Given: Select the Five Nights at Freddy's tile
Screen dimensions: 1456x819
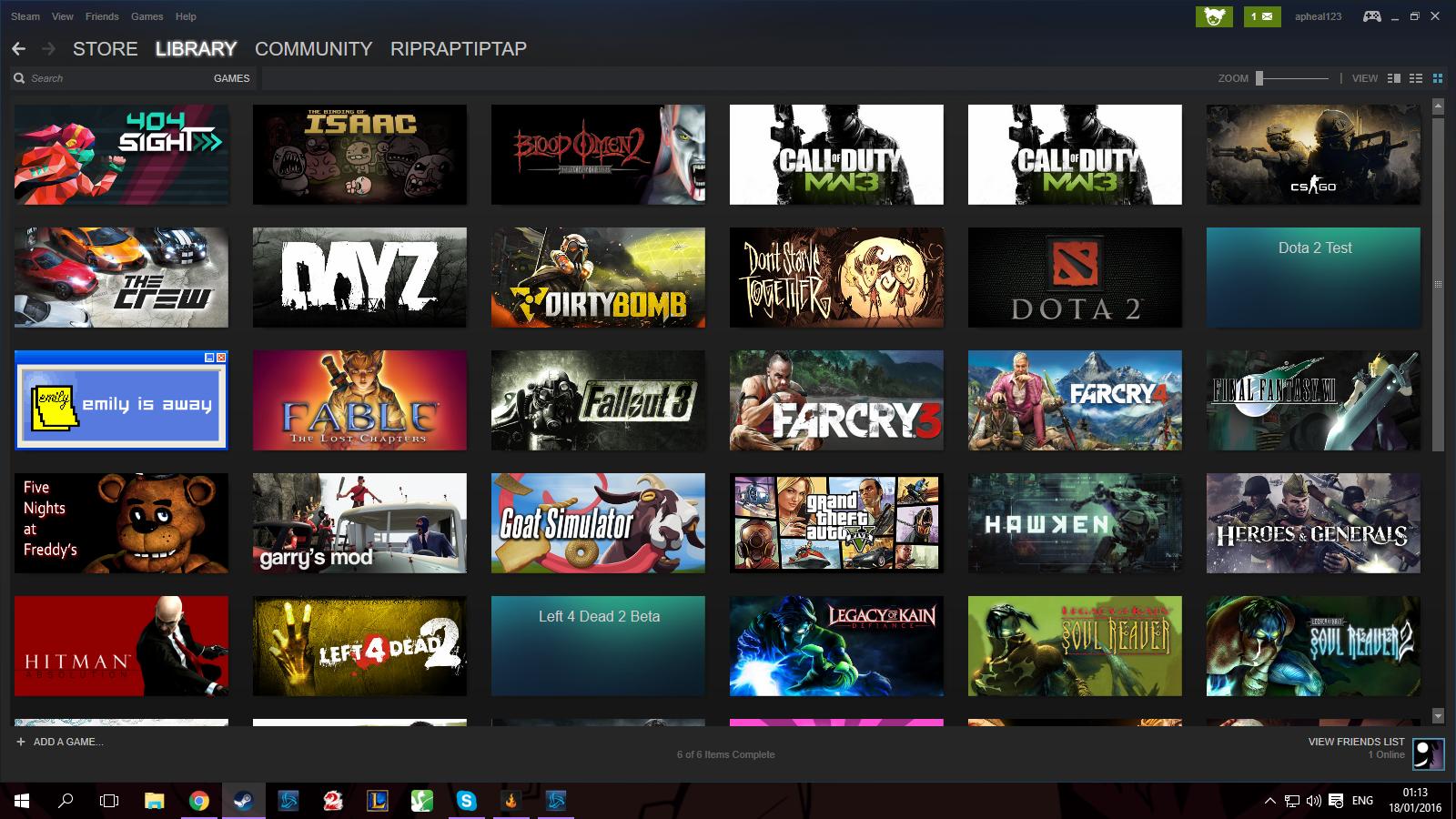Looking at the screenshot, I should pyautogui.click(x=121, y=523).
